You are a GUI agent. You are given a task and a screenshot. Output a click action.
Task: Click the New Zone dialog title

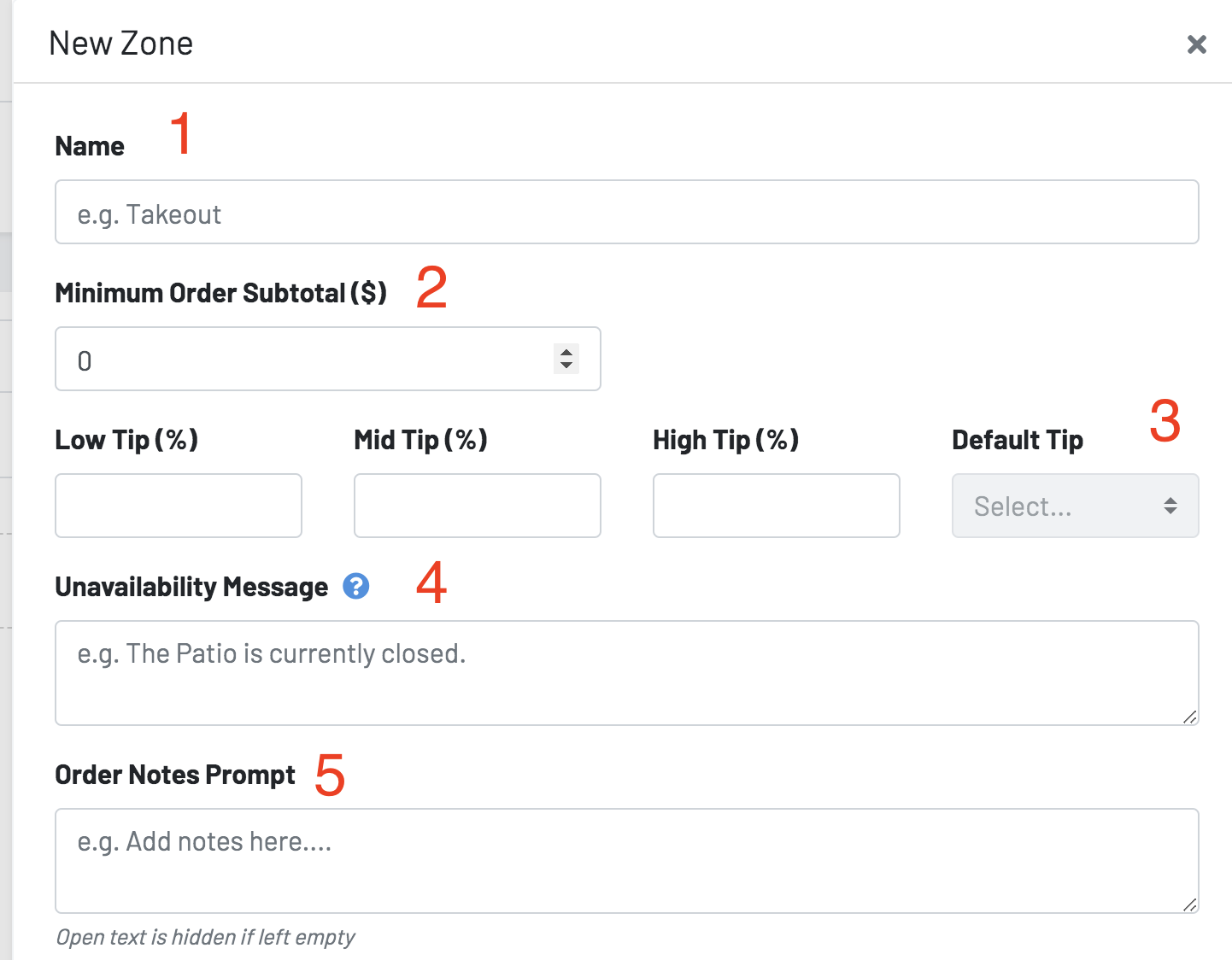[x=121, y=44]
